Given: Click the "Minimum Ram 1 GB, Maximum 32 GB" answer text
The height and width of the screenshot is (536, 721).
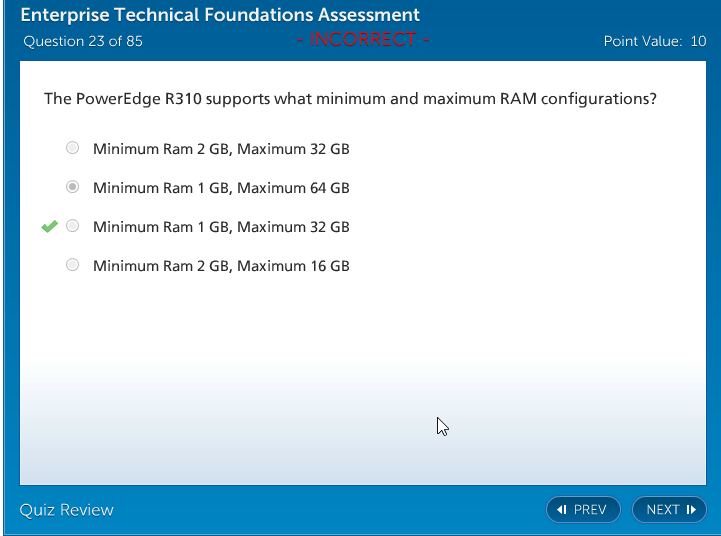Looking at the screenshot, I should pos(221,227).
